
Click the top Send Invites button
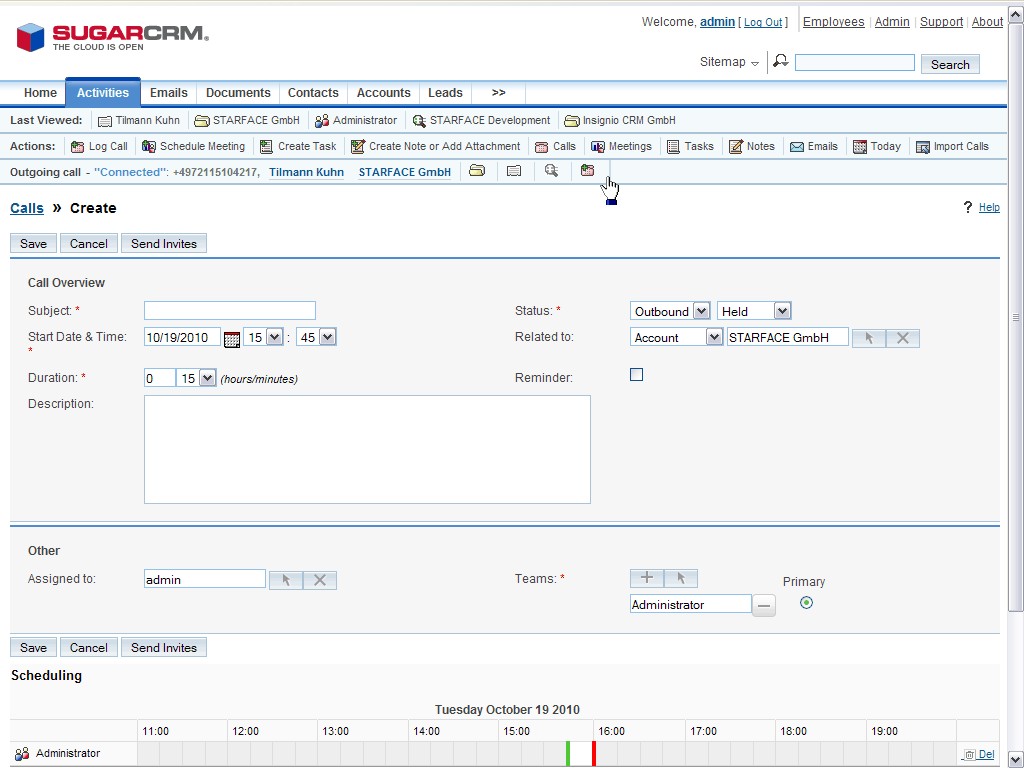[x=164, y=243]
